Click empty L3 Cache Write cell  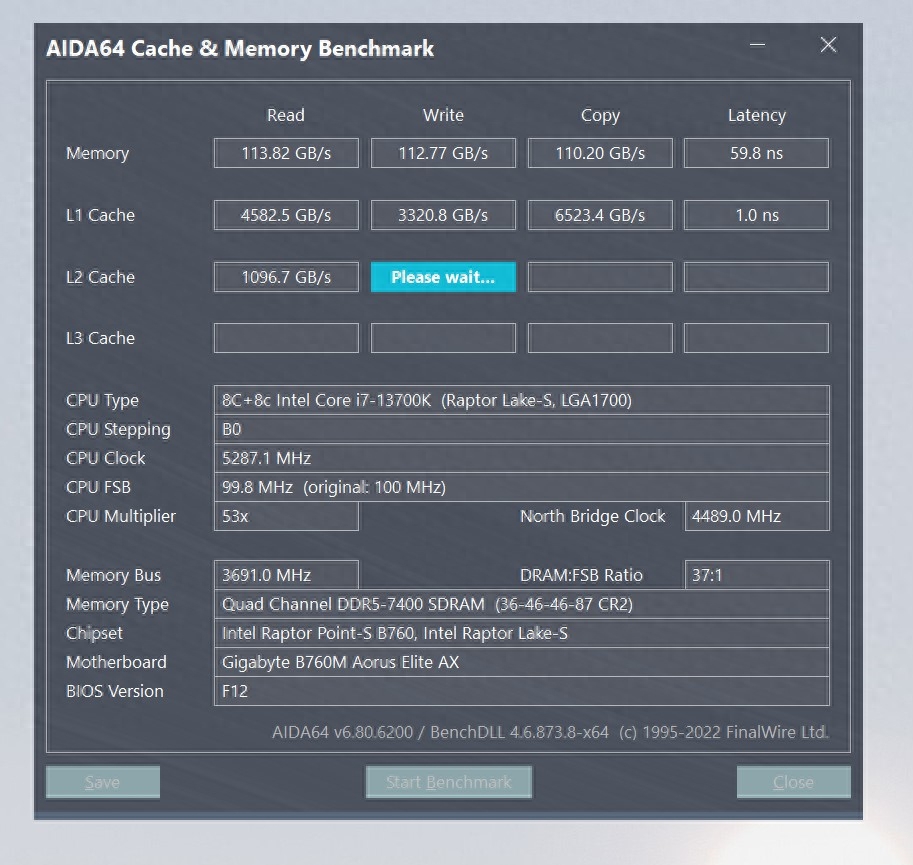pos(443,338)
